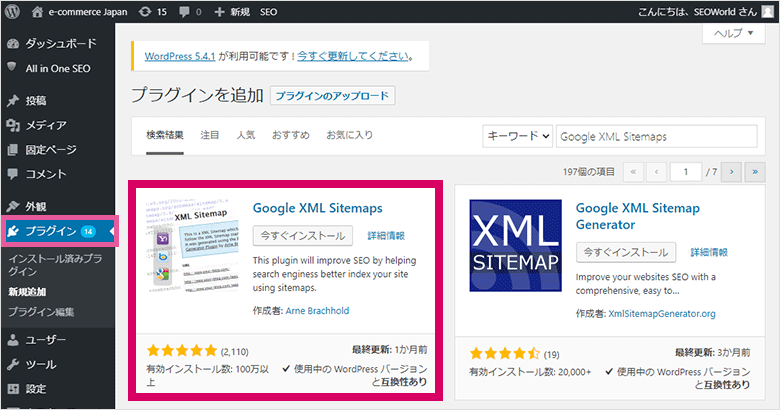
Task: Install Google XML Sitemap Generator plugin
Action: (x=626, y=252)
